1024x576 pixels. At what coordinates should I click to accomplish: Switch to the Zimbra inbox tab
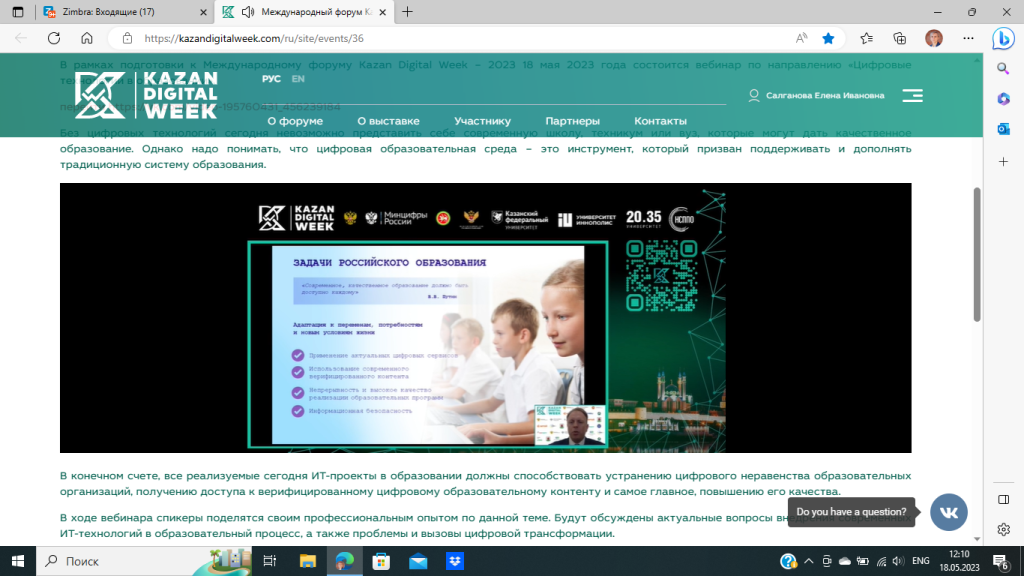124,12
